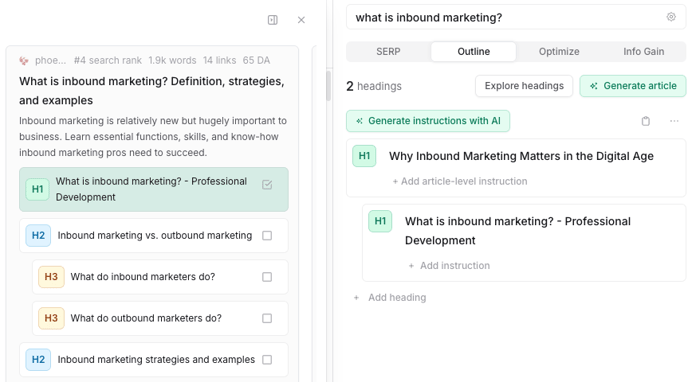Switch to the Optimize tab
688x382 pixels.
point(559,52)
